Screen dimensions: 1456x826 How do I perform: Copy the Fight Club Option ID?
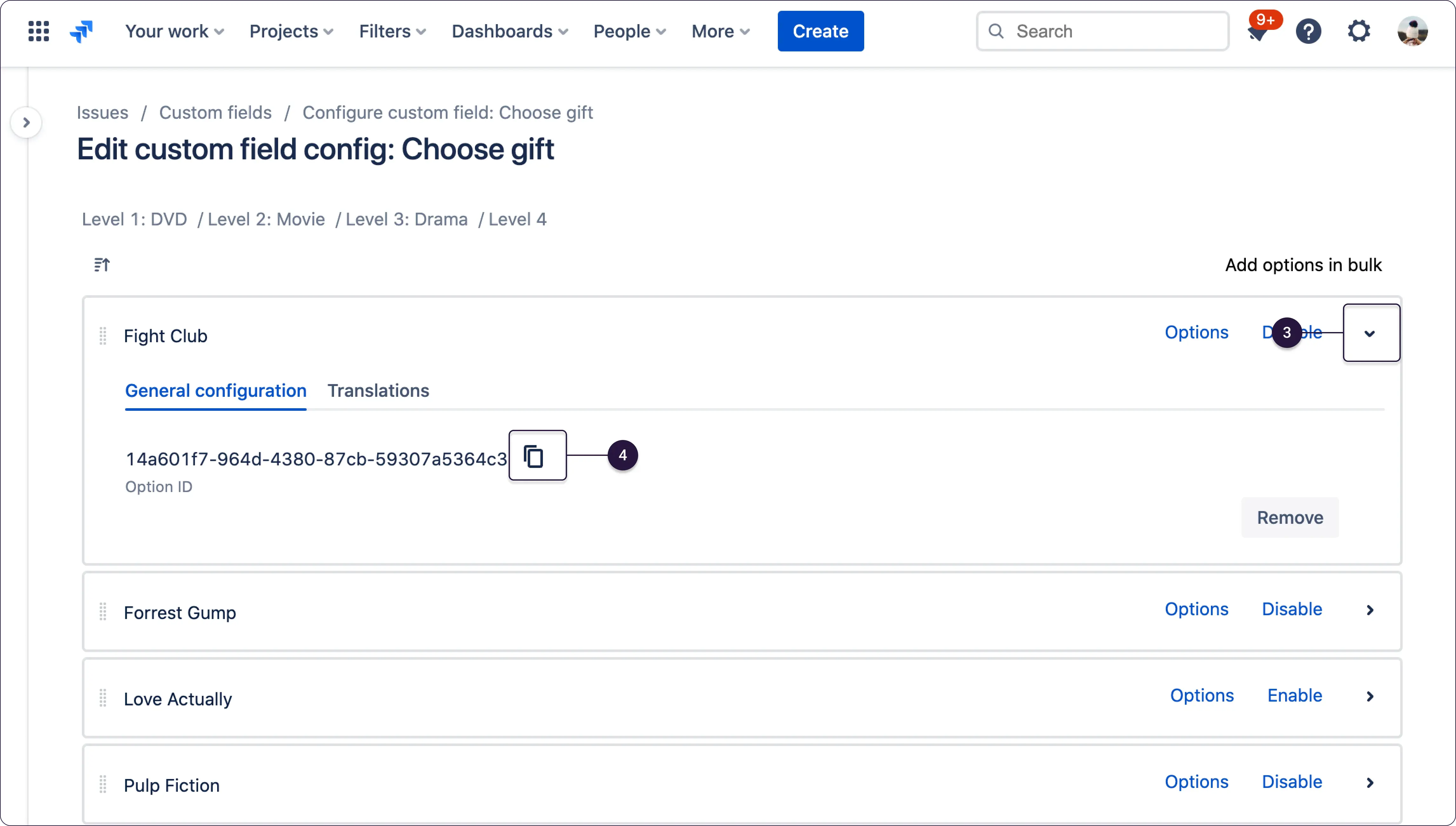537,456
